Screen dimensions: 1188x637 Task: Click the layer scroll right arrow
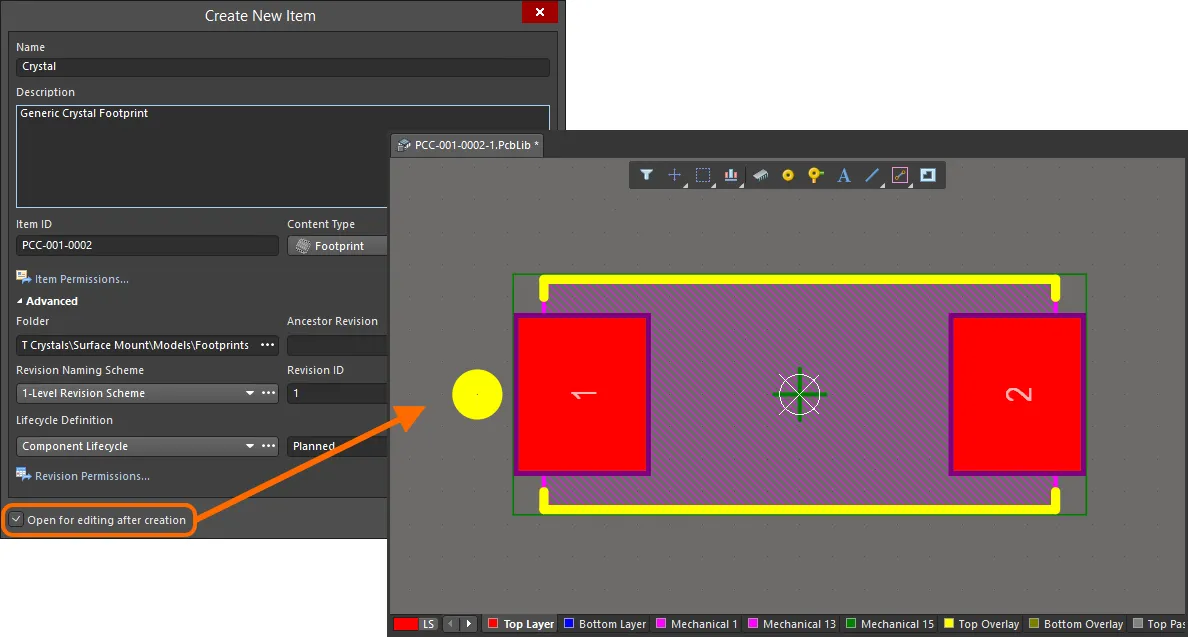click(x=469, y=624)
